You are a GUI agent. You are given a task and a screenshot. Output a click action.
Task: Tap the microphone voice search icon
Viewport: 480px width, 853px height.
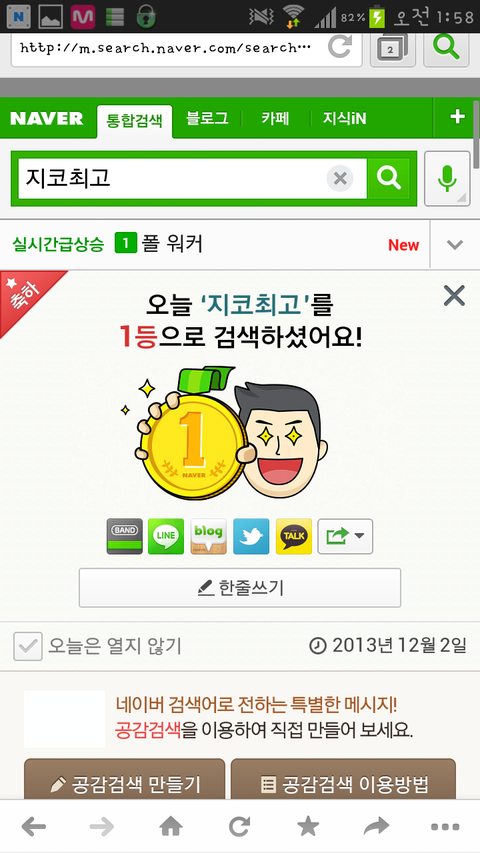447,178
